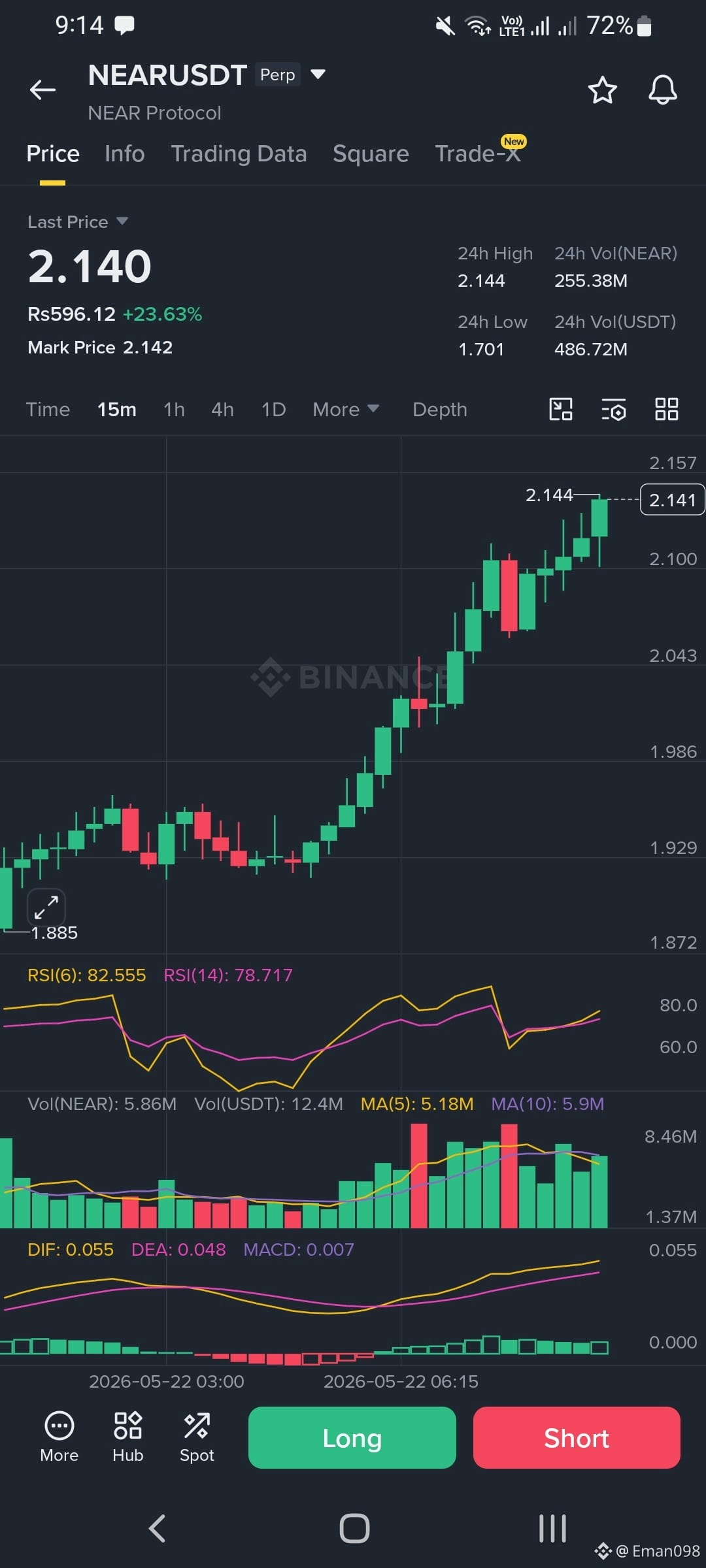Tap the battery icon in status bar
706x1568 pixels.
644,25
